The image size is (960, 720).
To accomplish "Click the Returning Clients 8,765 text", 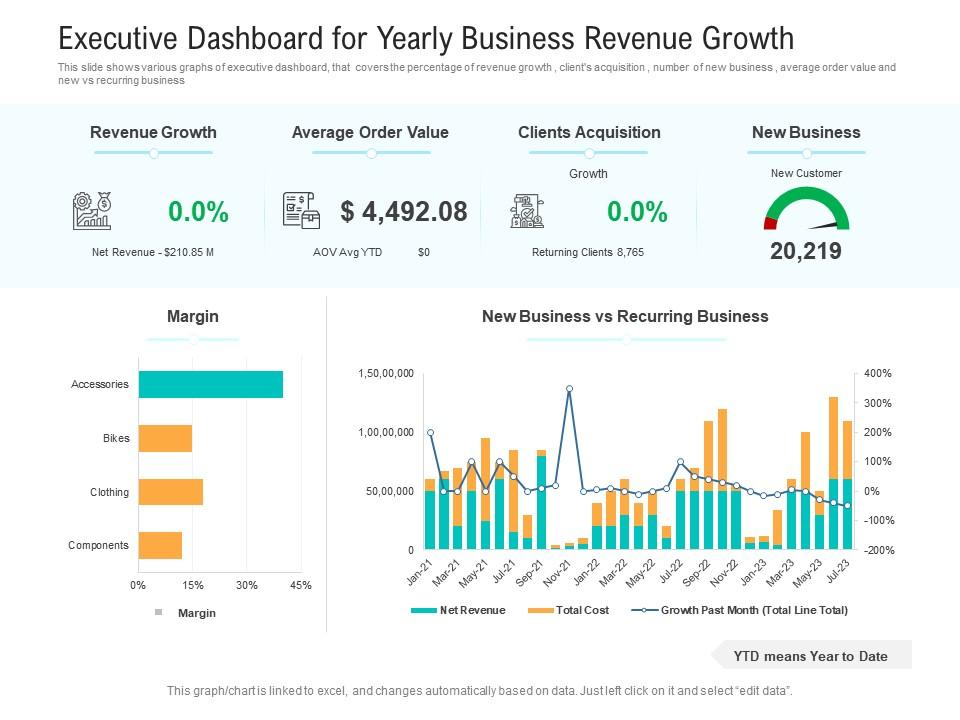I will [x=588, y=252].
